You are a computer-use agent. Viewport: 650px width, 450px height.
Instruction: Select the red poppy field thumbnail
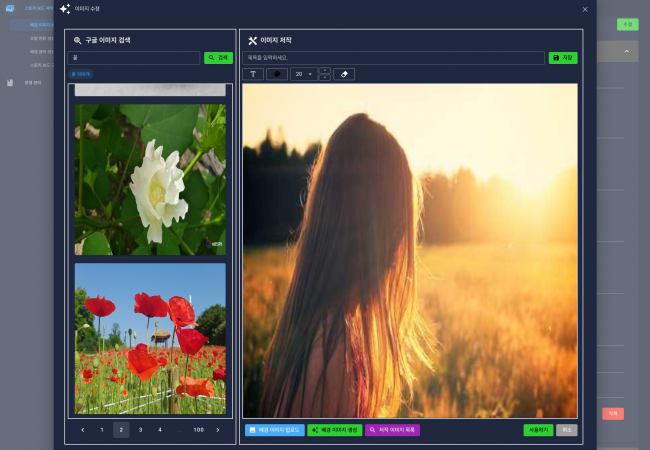point(150,338)
